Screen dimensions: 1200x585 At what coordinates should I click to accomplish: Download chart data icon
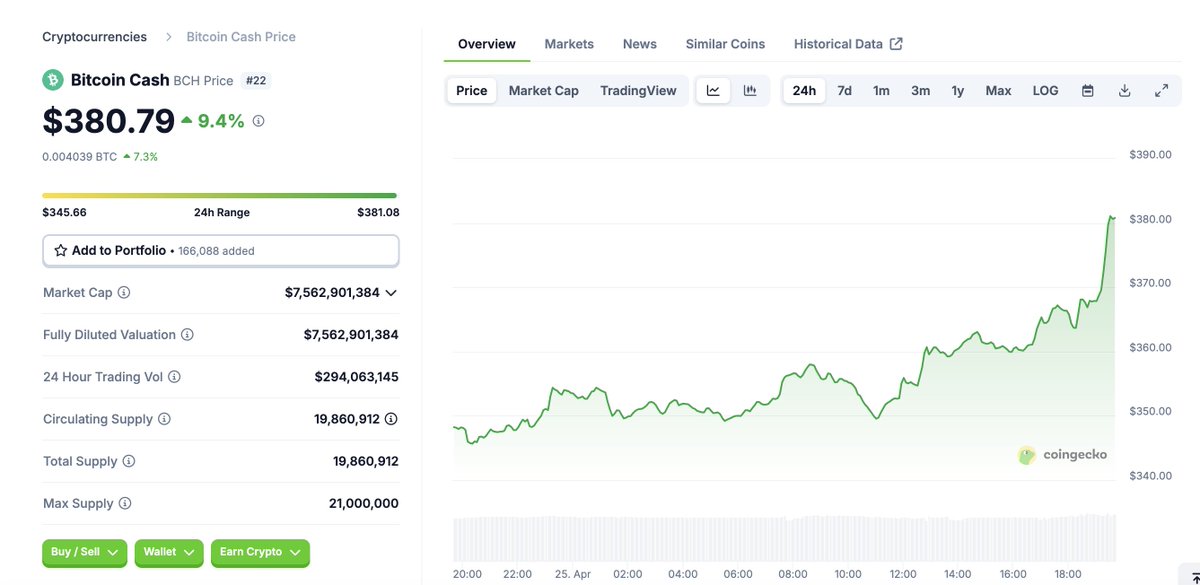click(x=1124, y=91)
